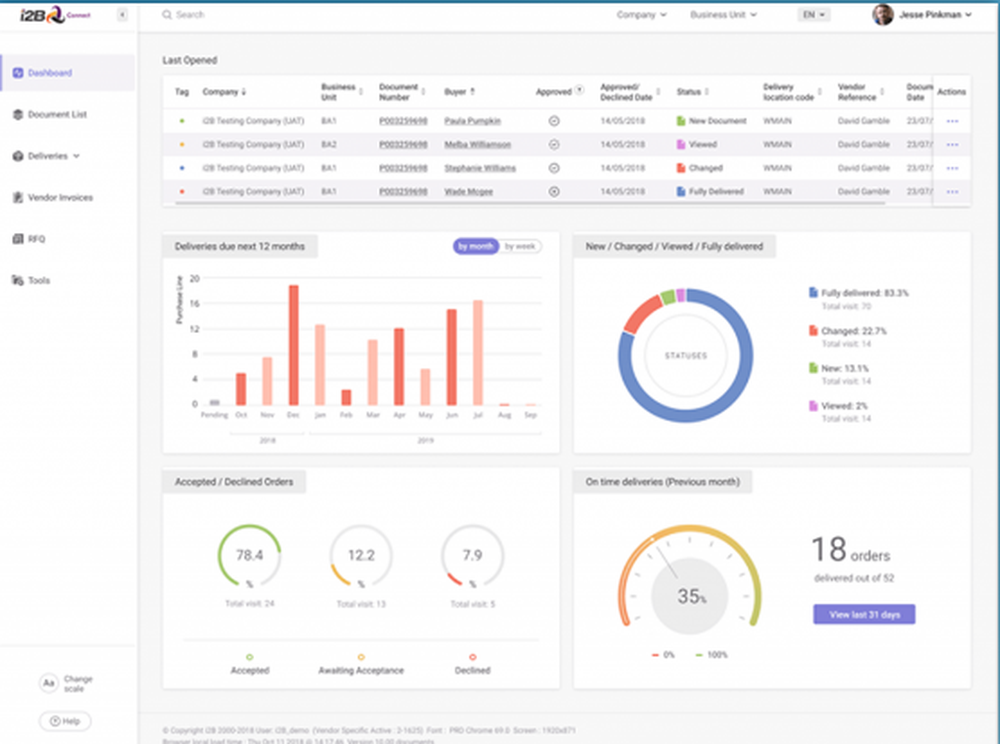Click View last 31 days button
This screenshot has width=1000, height=744.
pos(864,615)
